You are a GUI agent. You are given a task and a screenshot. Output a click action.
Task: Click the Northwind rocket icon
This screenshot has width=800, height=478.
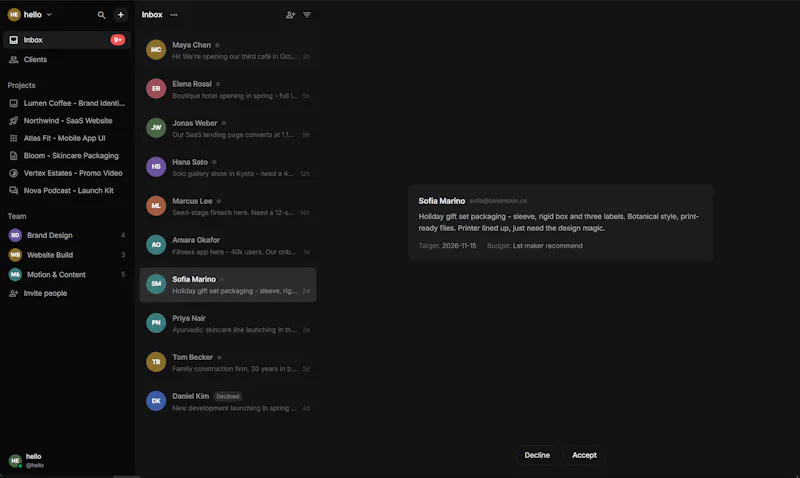point(14,121)
